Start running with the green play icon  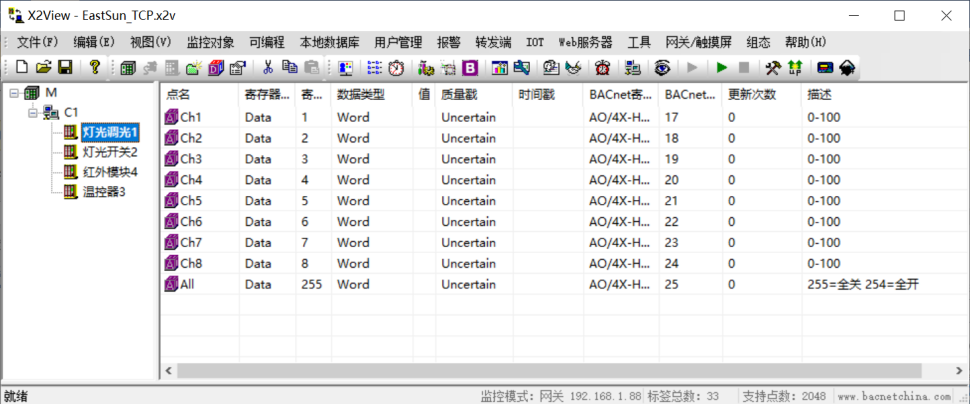[722, 67]
